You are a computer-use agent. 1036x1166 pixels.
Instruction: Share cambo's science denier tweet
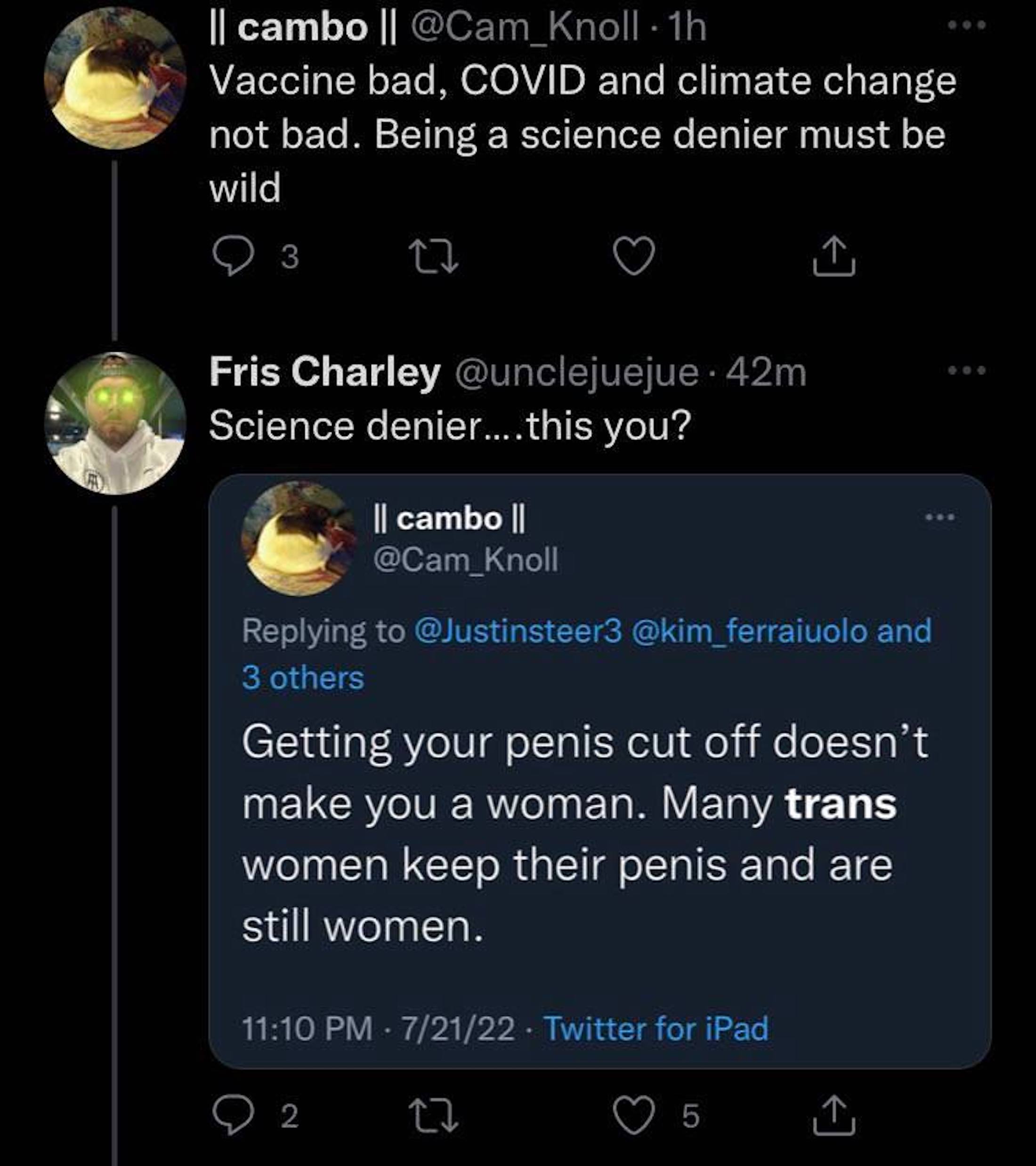click(833, 257)
